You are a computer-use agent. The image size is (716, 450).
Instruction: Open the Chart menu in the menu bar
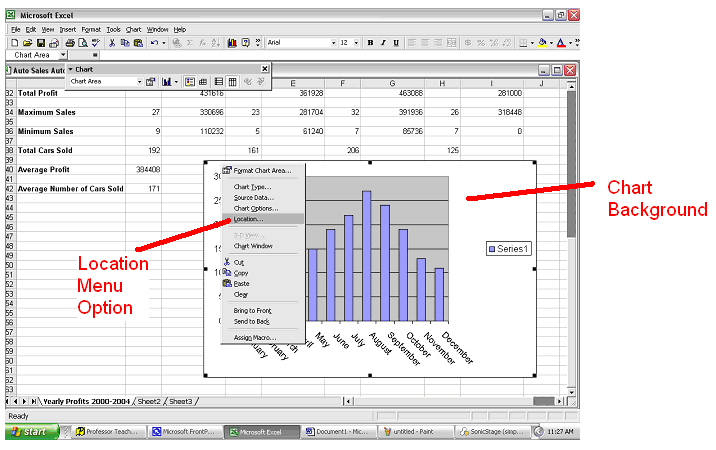133,29
